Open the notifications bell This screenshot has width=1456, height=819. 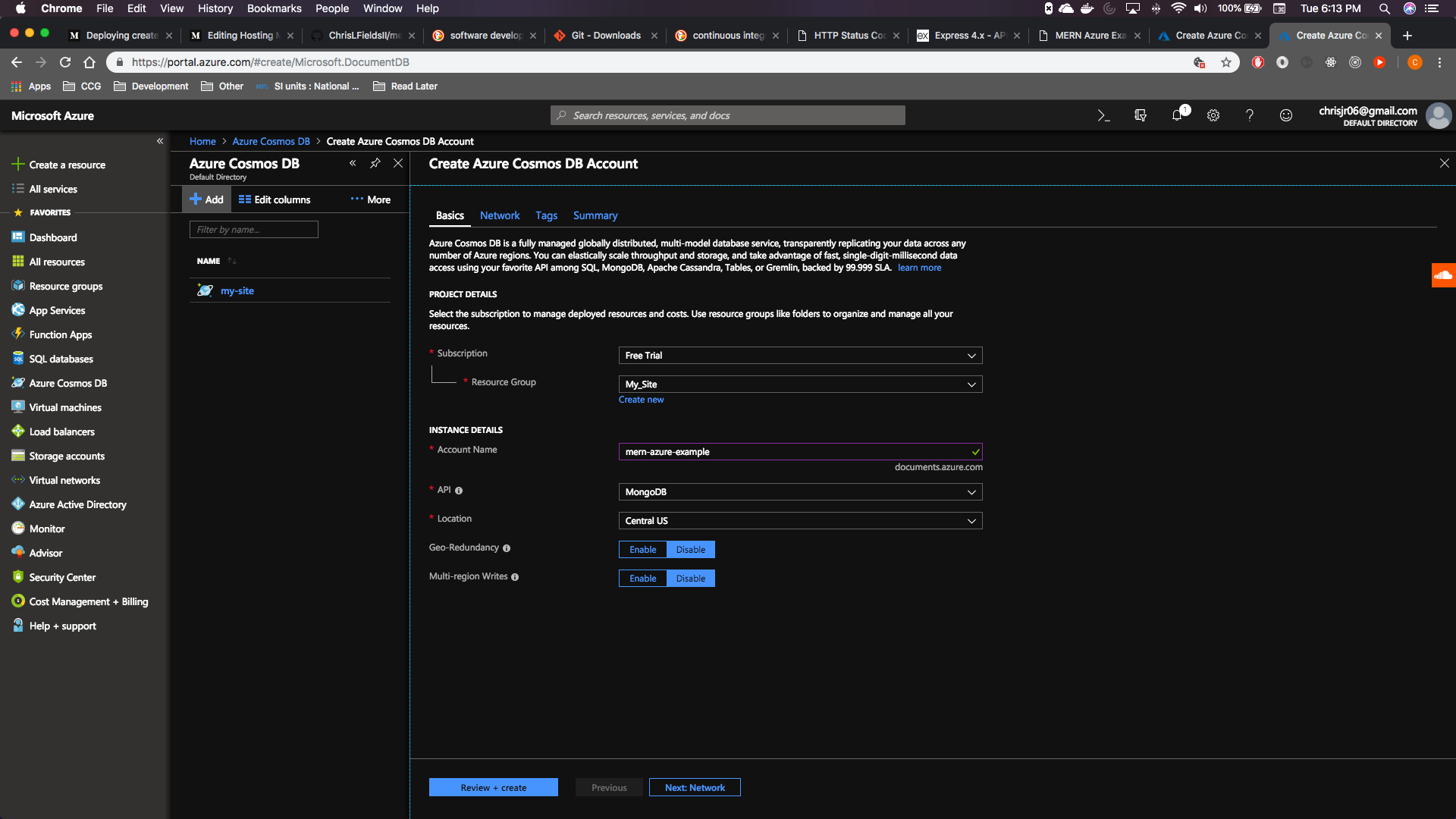pyautogui.click(x=1176, y=115)
